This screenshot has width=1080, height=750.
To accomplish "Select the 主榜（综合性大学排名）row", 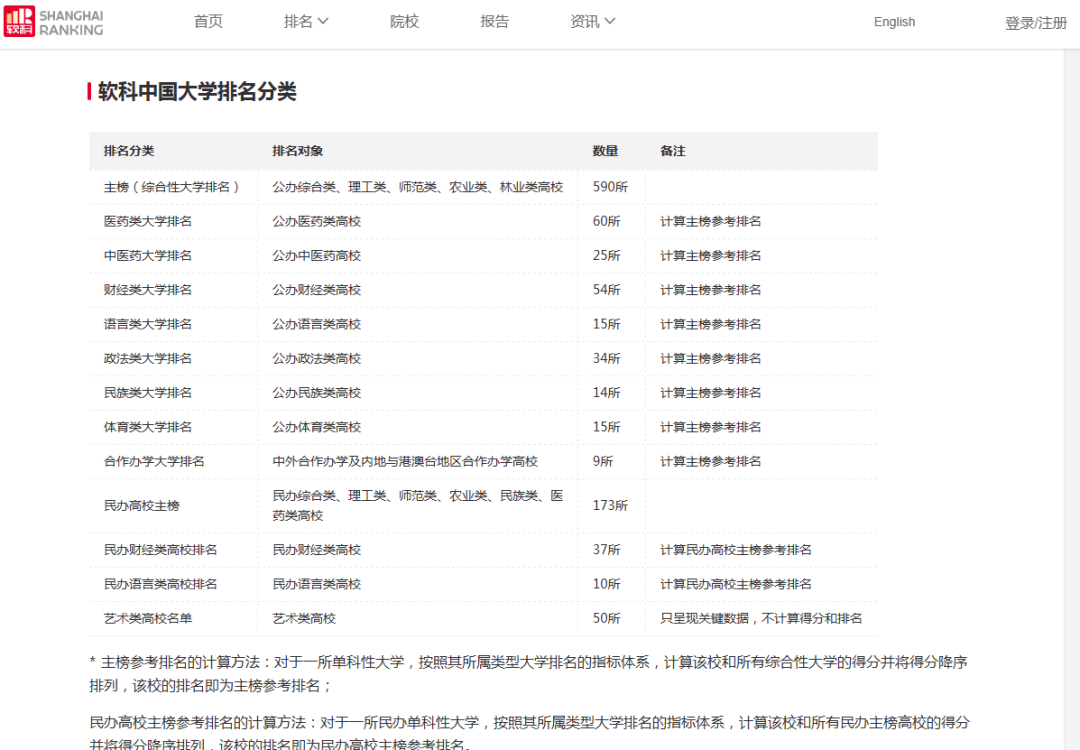I will coord(171,187).
